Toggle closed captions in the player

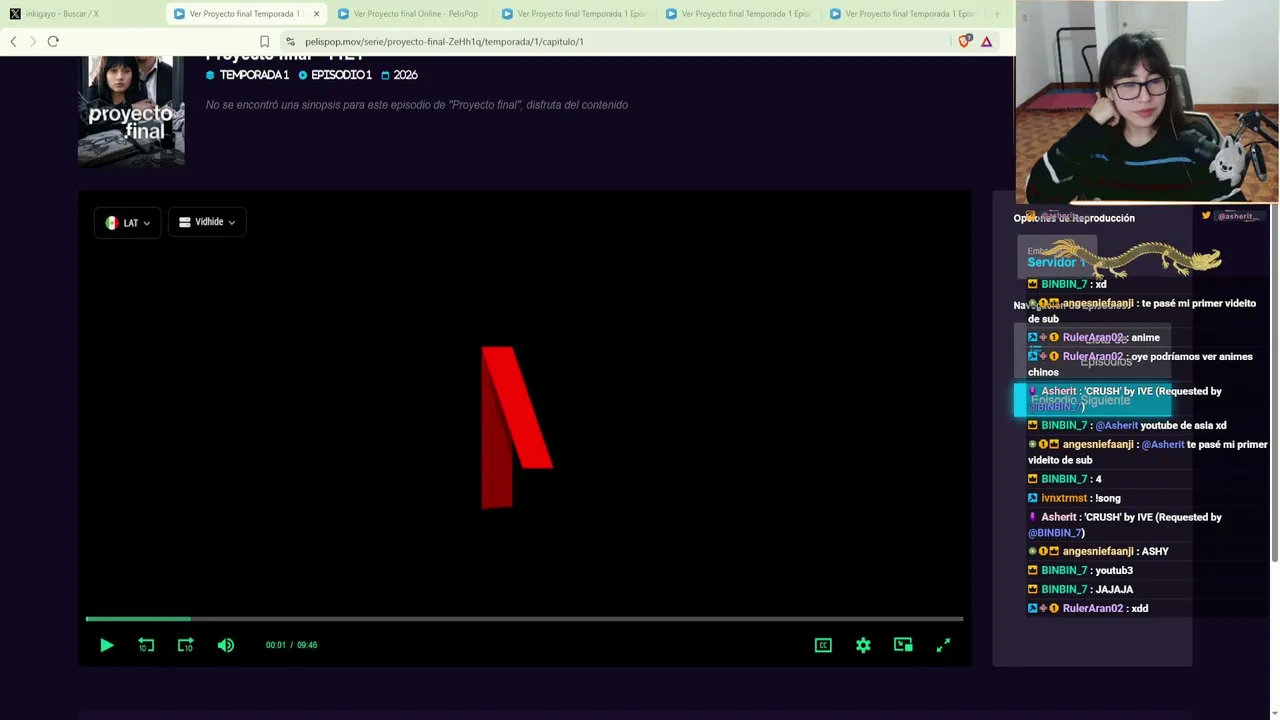823,645
